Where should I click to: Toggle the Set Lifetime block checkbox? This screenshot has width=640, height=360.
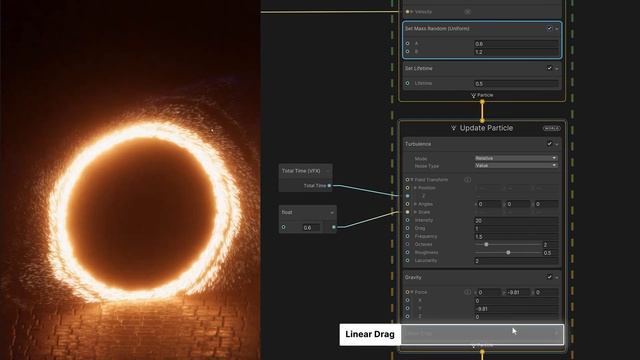pos(549,68)
